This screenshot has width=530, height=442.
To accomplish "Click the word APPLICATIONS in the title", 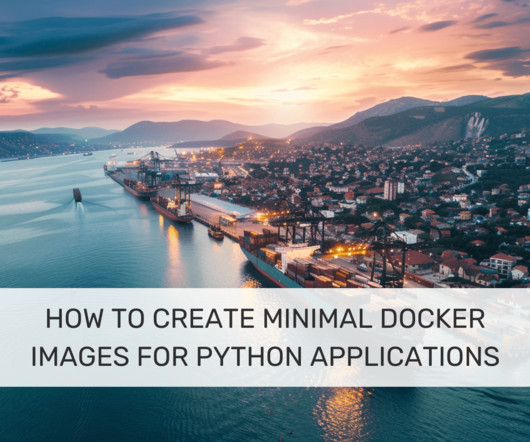I will 405,356.
